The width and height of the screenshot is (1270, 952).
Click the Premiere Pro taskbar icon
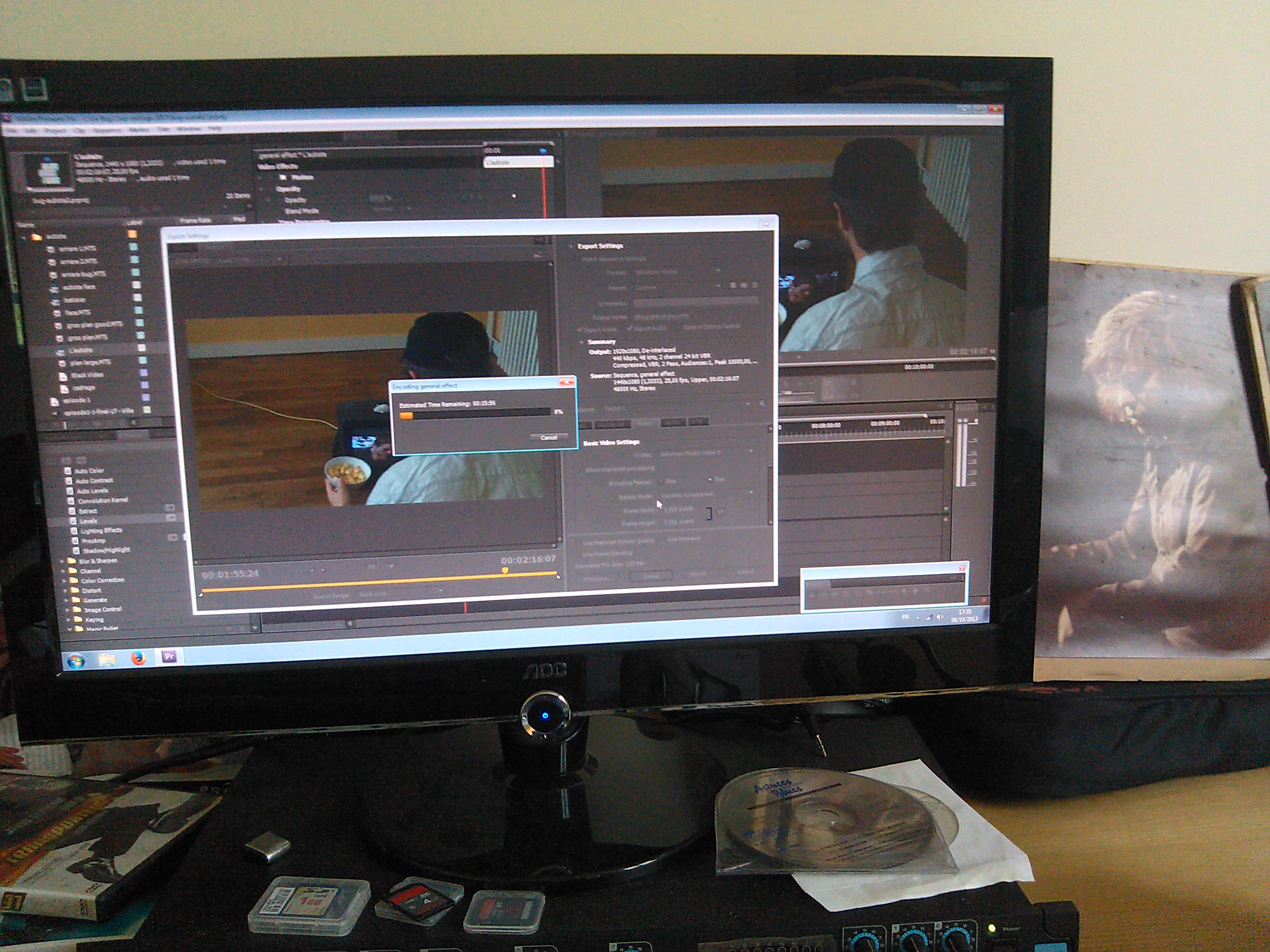169,656
